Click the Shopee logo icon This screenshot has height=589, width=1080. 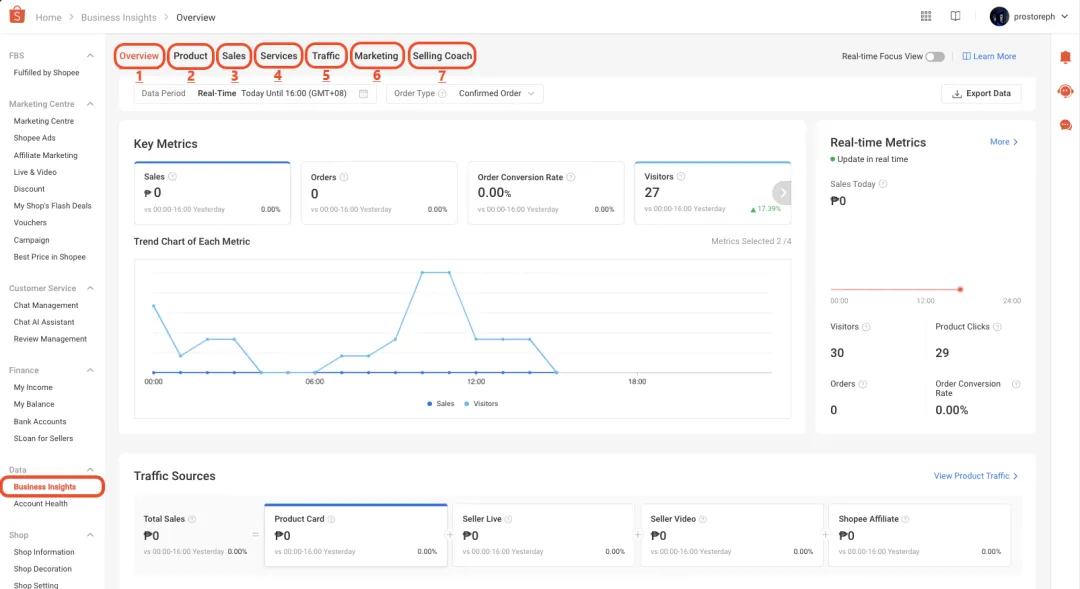pos(17,14)
